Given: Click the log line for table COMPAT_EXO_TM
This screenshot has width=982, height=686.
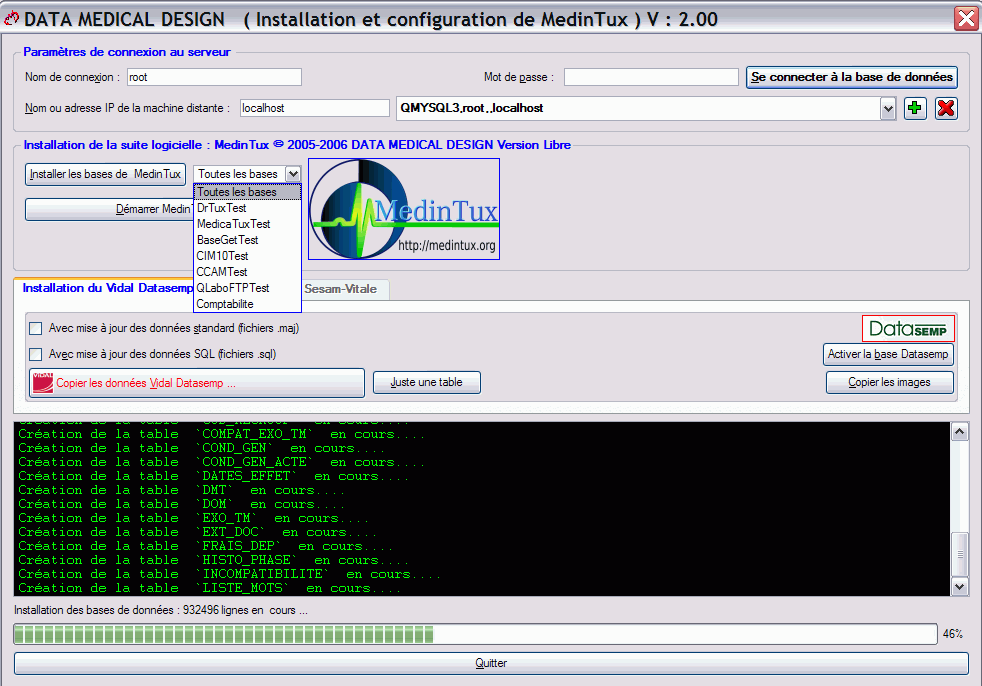Looking at the screenshot, I should point(222,434).
